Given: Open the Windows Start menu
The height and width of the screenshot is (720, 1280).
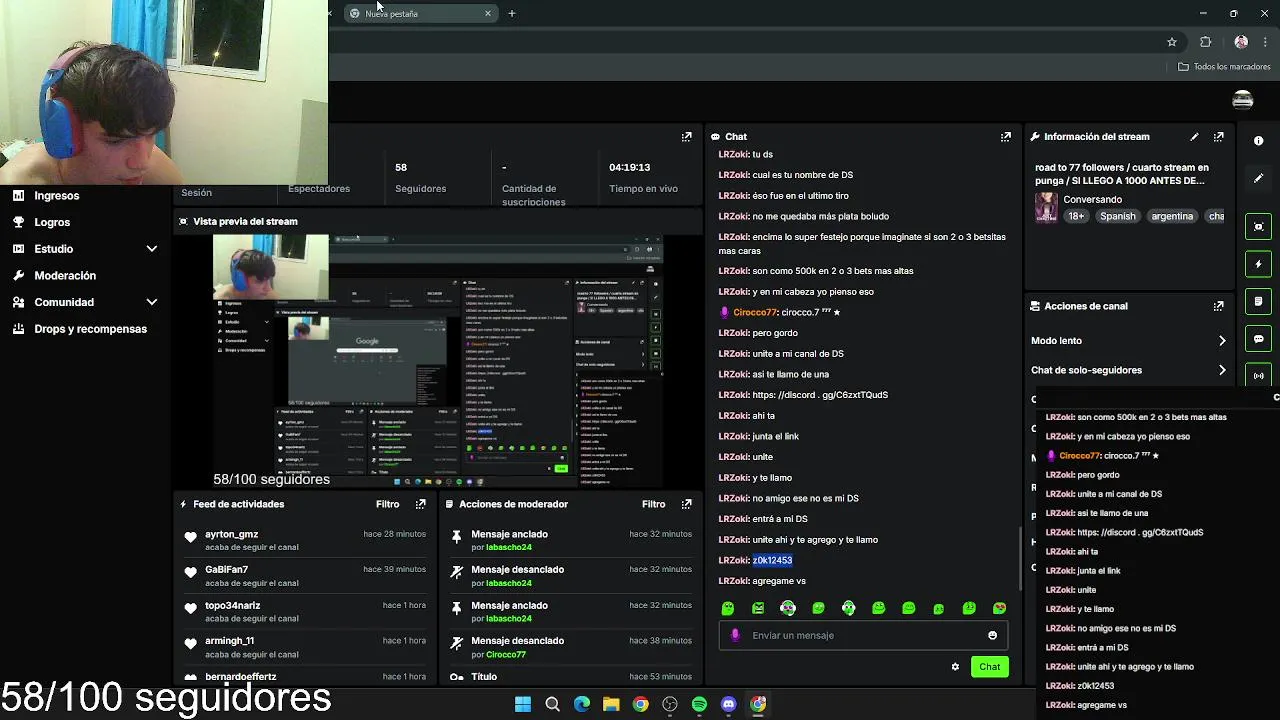Looking at the screenshot, I should tap(522, 704).
